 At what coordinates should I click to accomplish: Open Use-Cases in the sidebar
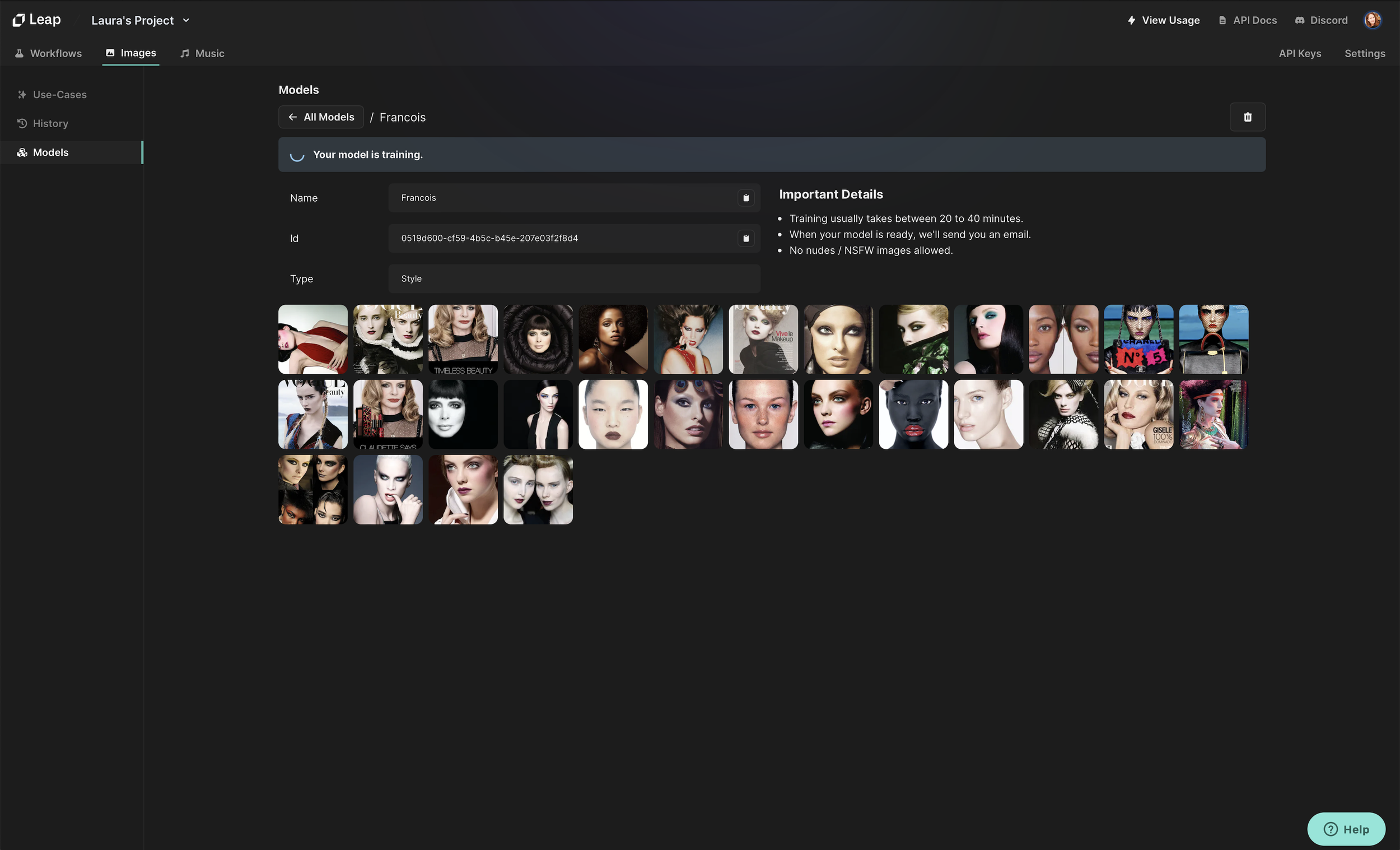tap(59, 94)
